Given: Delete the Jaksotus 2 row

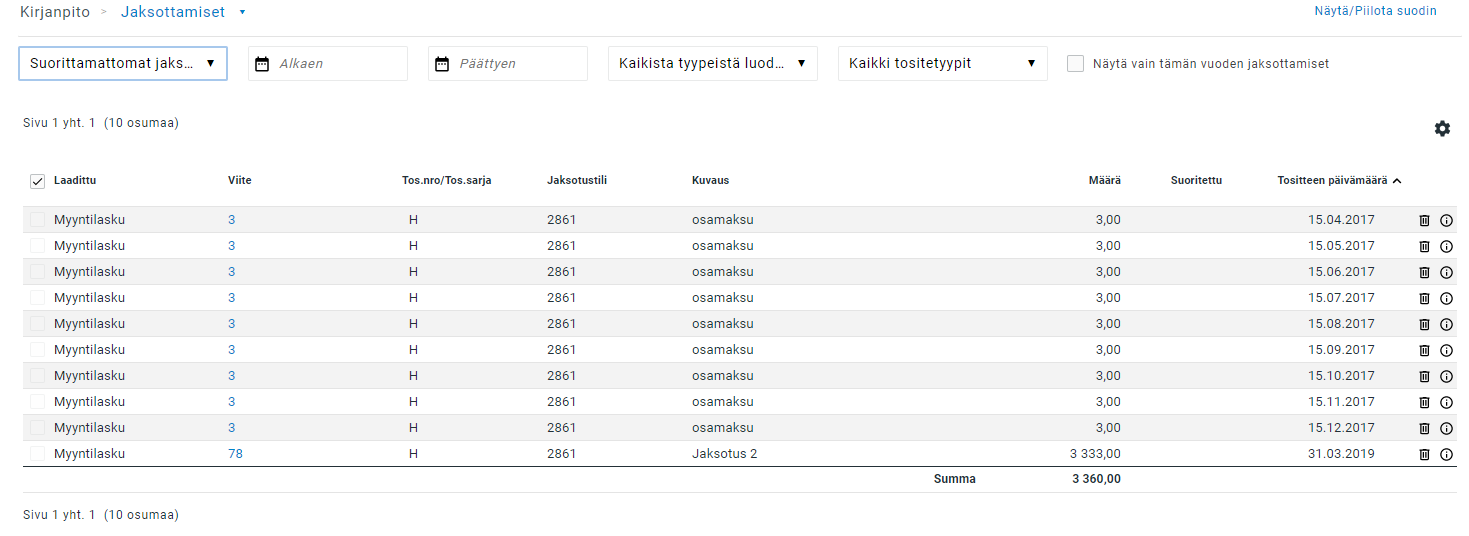Looking at the screenshot, I should click(1424, 454).
